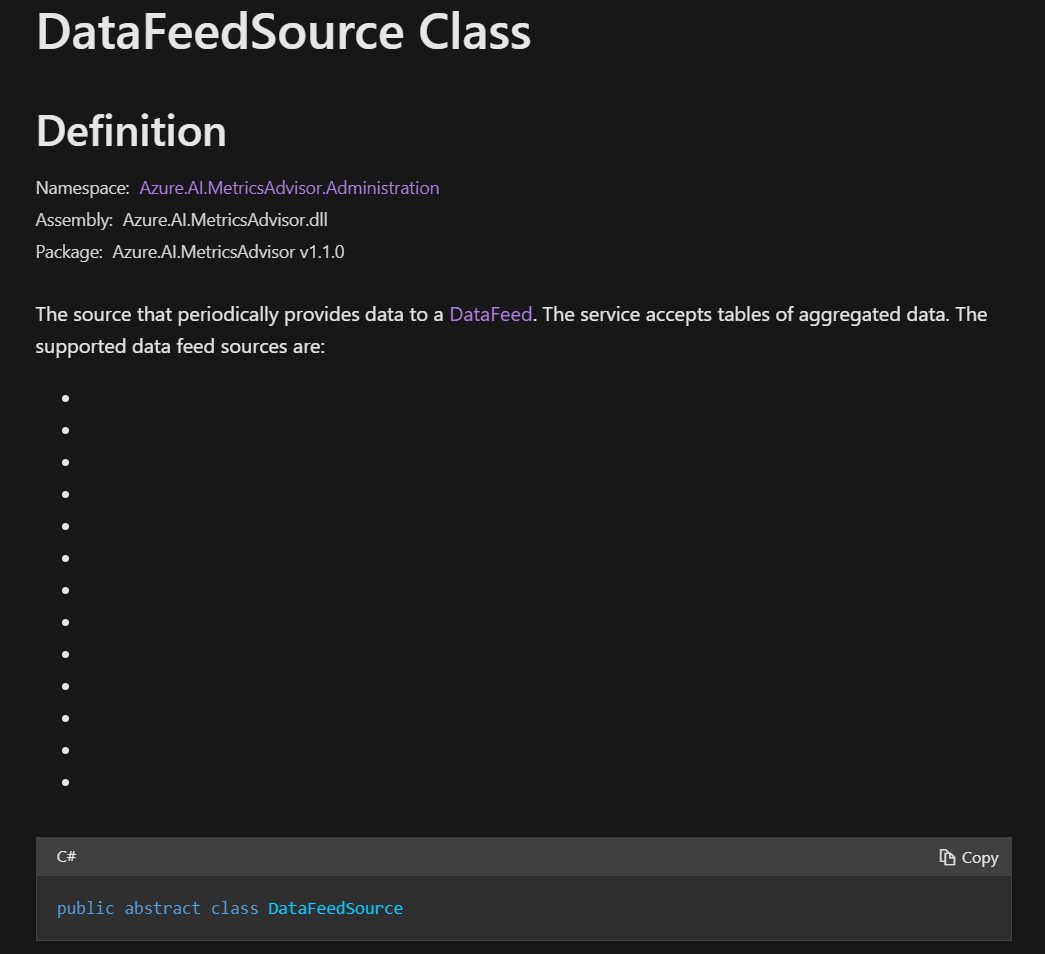Open the Azure.AI.MetricsAdvisor.Administration namespace link
Screen dimensions: 1045x954
pos(289,188)
